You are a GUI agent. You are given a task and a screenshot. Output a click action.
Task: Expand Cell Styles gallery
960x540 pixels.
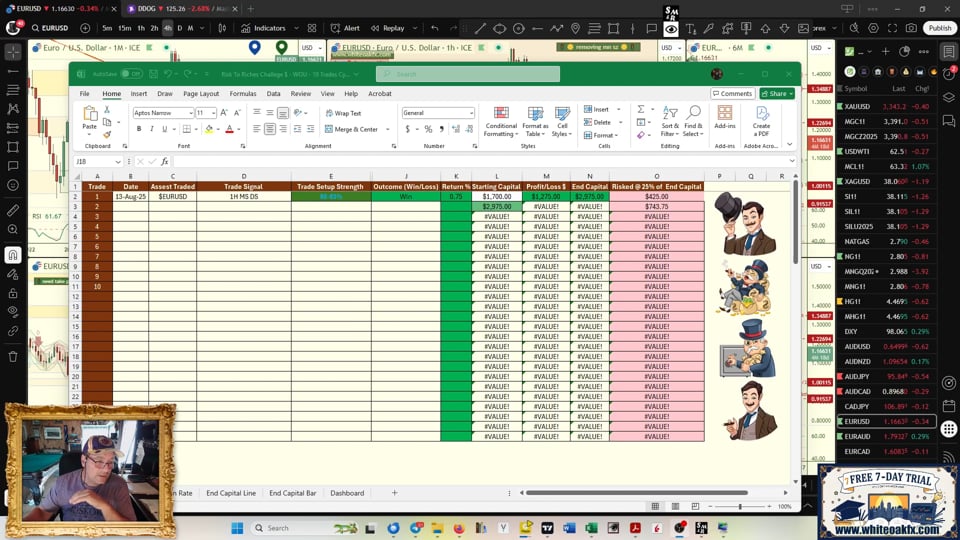(561, 121)
